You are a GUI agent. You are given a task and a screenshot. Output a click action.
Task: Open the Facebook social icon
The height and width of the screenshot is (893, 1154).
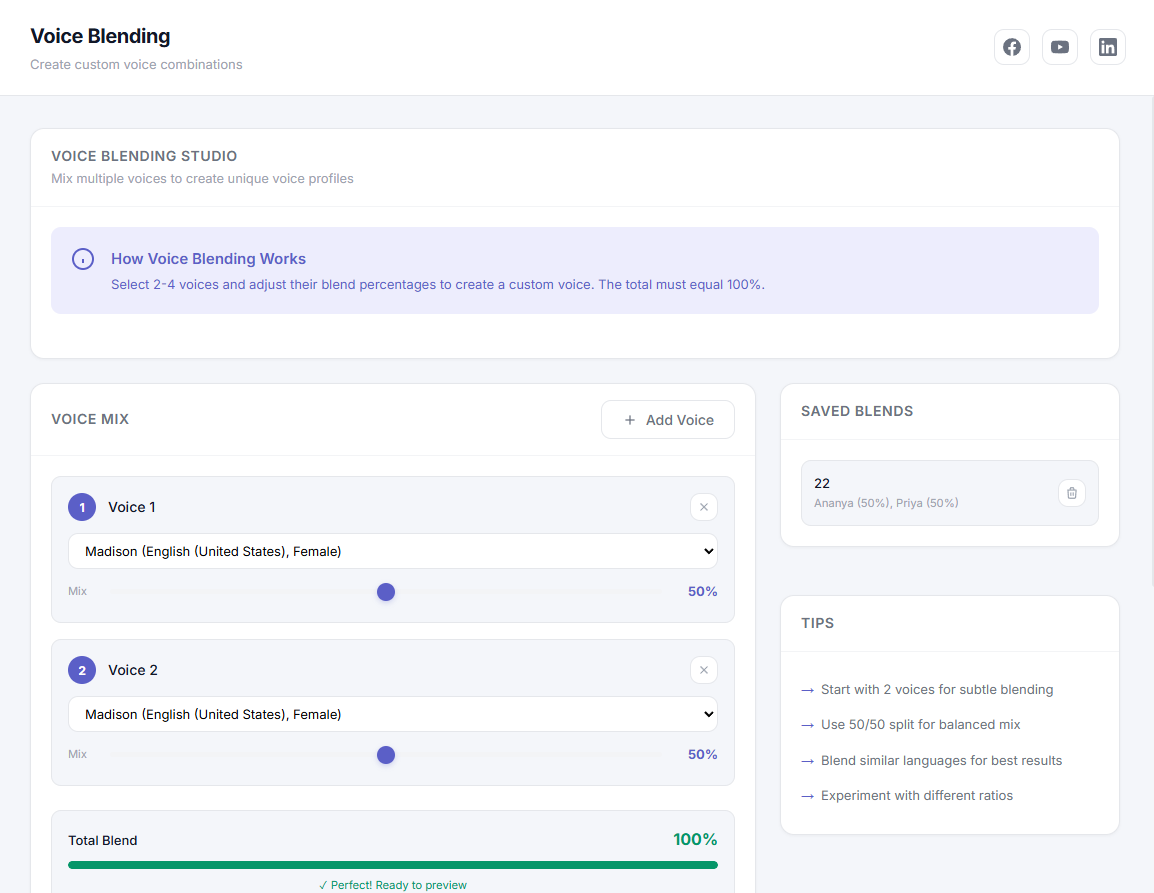tap(1011, 46)
